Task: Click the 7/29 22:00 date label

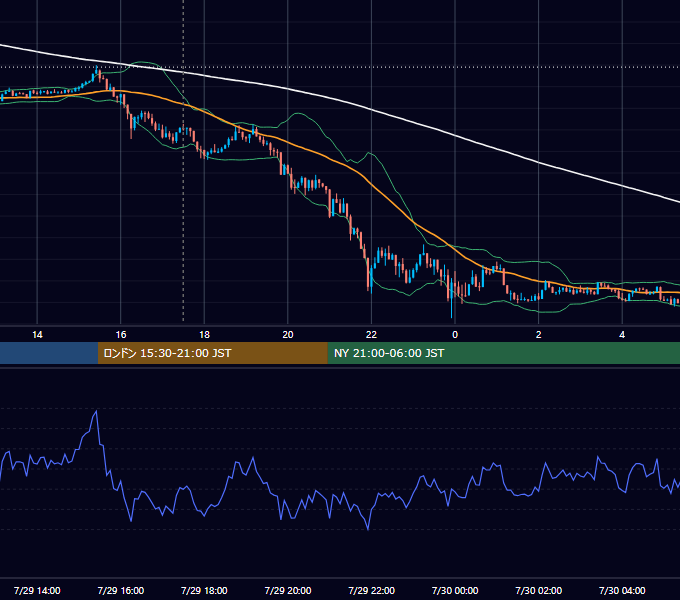Action: click(372, 590)
